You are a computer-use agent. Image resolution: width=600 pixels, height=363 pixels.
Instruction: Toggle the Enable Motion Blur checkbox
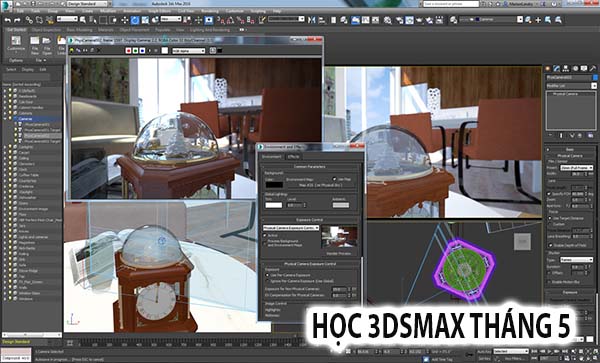[550, 282]
